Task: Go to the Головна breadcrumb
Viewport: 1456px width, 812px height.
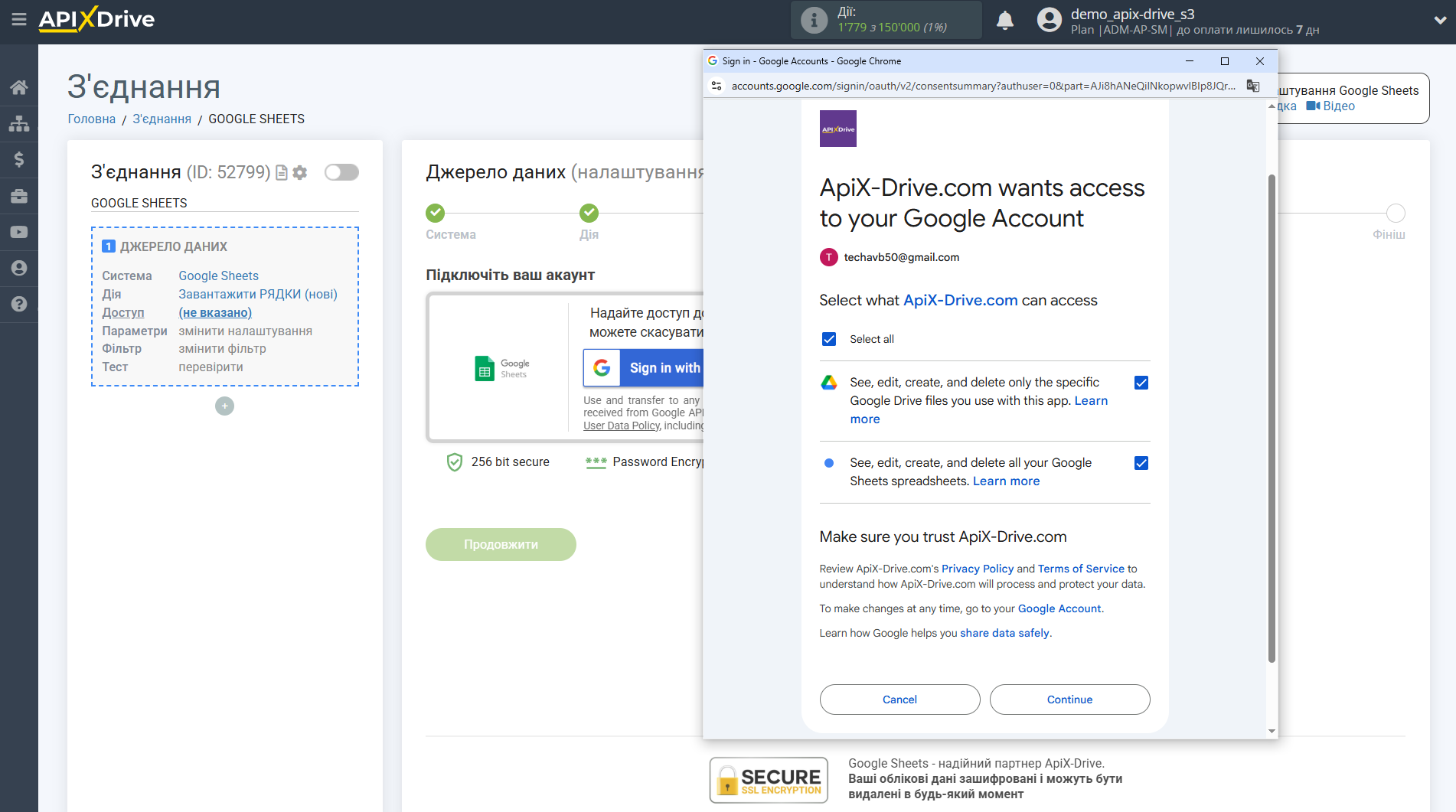Action: (x=91, y=119)
